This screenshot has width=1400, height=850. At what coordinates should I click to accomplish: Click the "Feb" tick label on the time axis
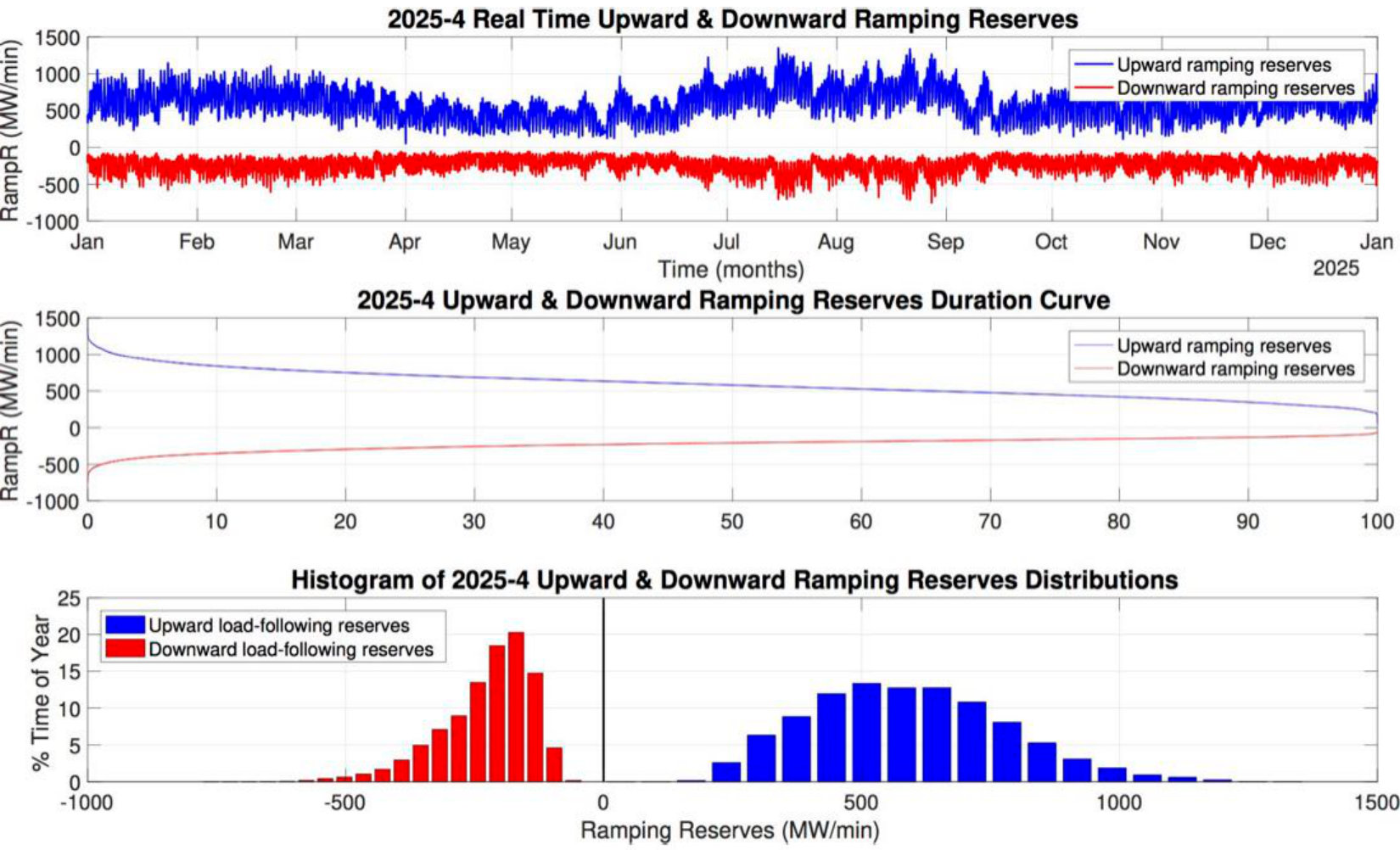tap(196, 242)
